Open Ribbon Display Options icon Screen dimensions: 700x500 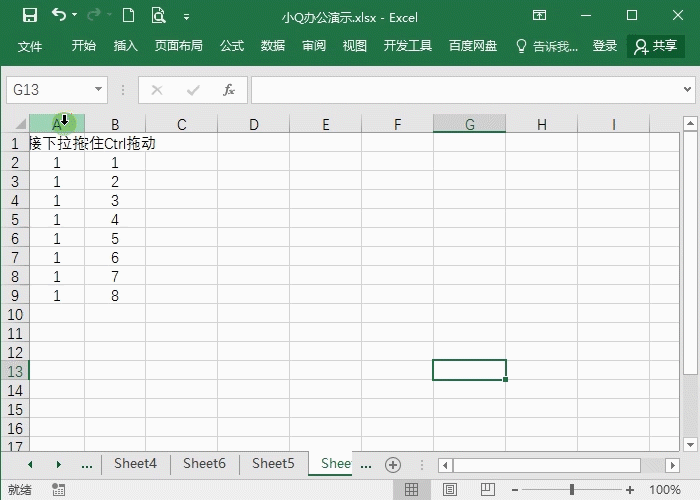pos(539,16)
